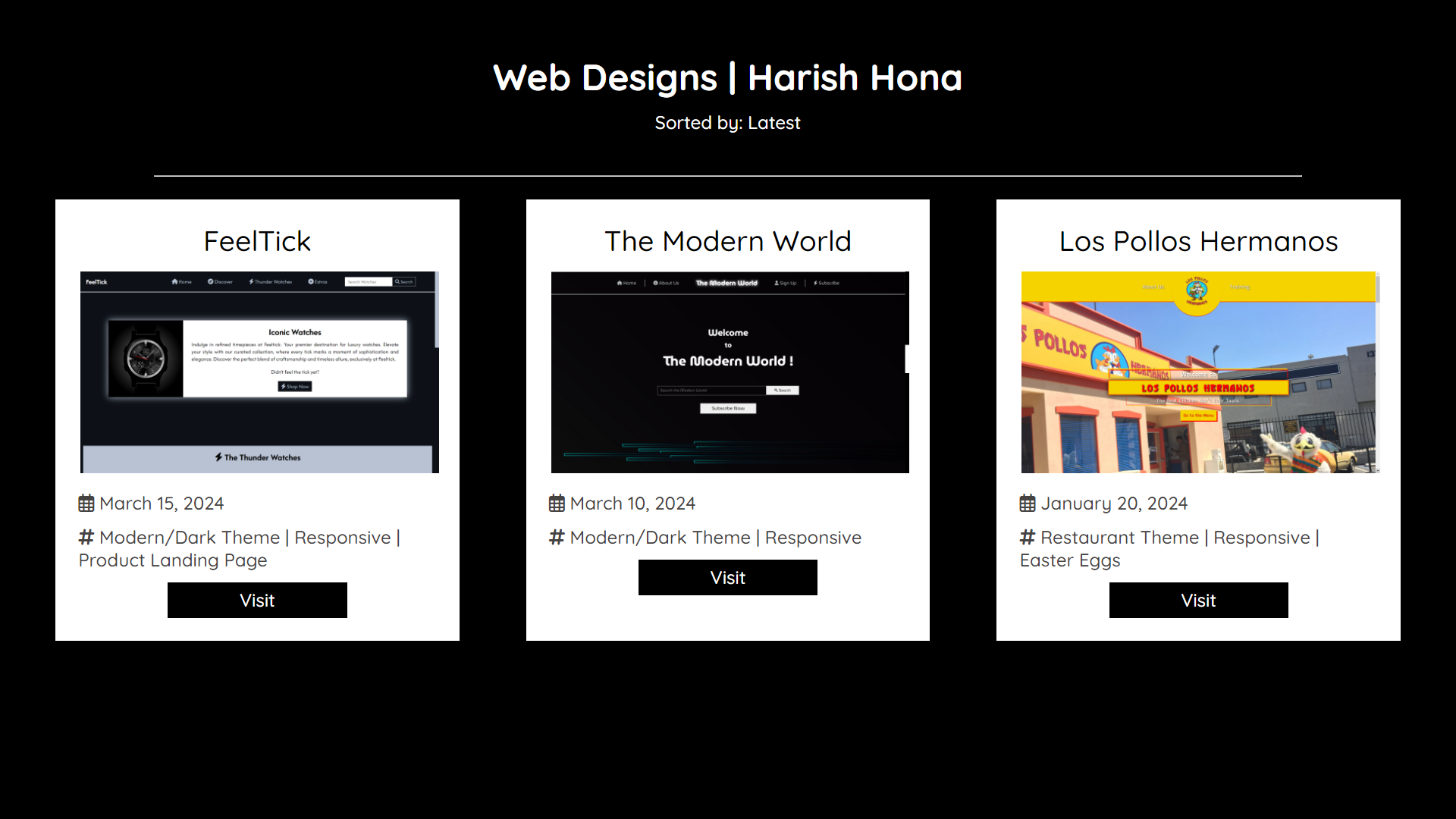Click the Discover icon in FeelTick navbar
Screen dimensions: 1456x819
pyautogui.click(x=210, y=281)
